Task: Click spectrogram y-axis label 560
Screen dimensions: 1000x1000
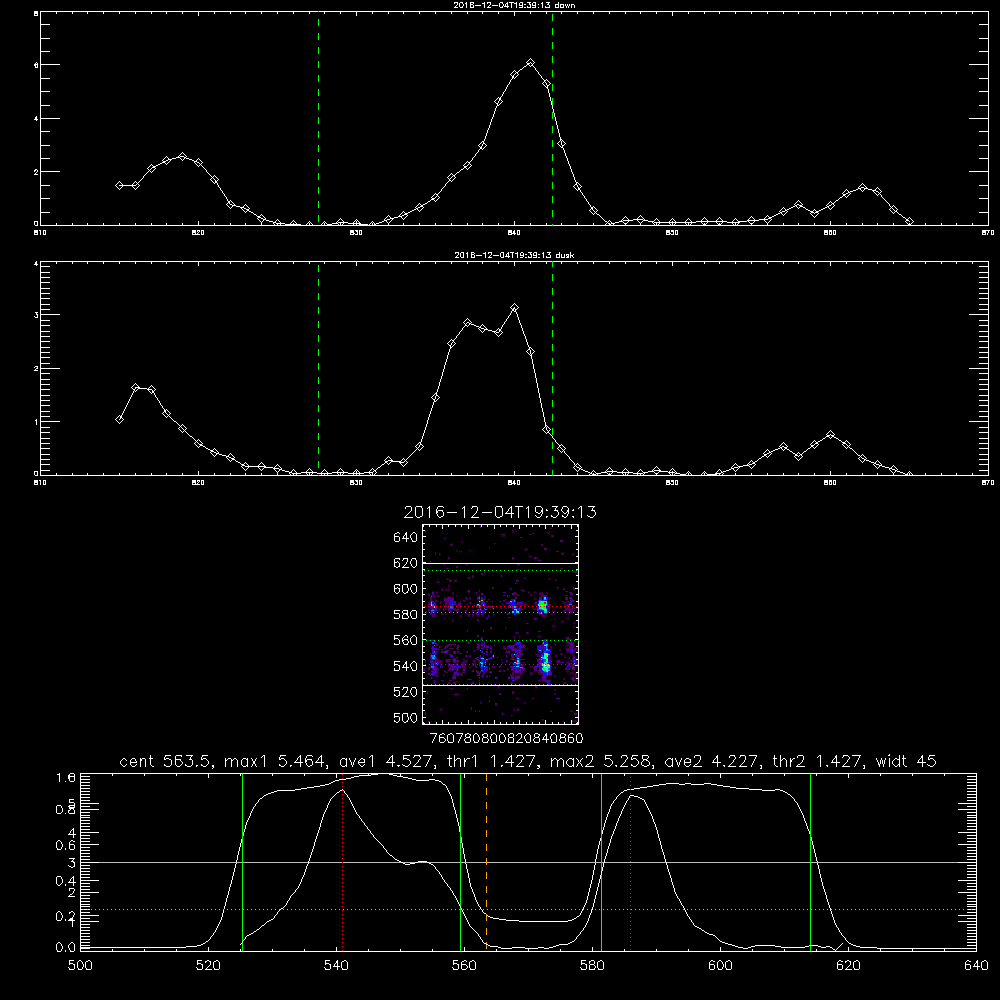Action: click(406, 640)
